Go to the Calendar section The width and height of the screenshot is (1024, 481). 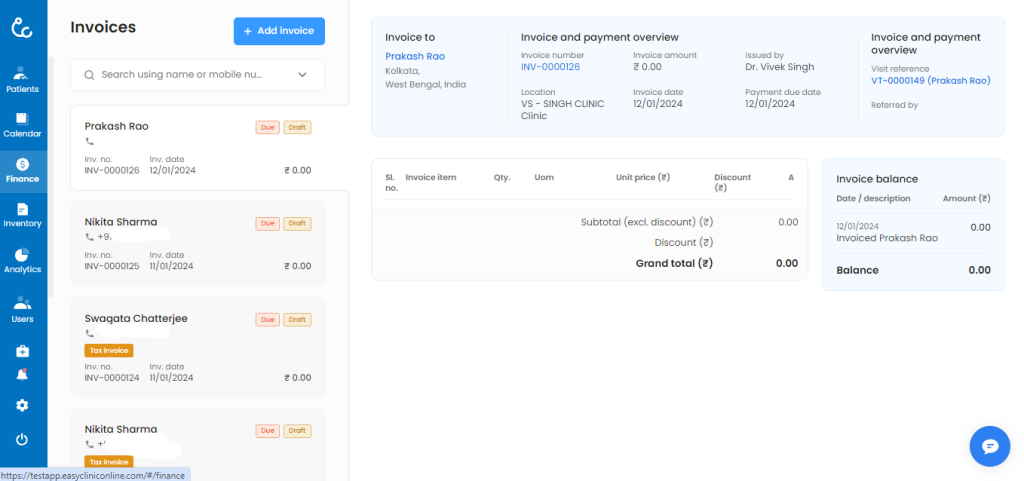[x=22, y=124]
